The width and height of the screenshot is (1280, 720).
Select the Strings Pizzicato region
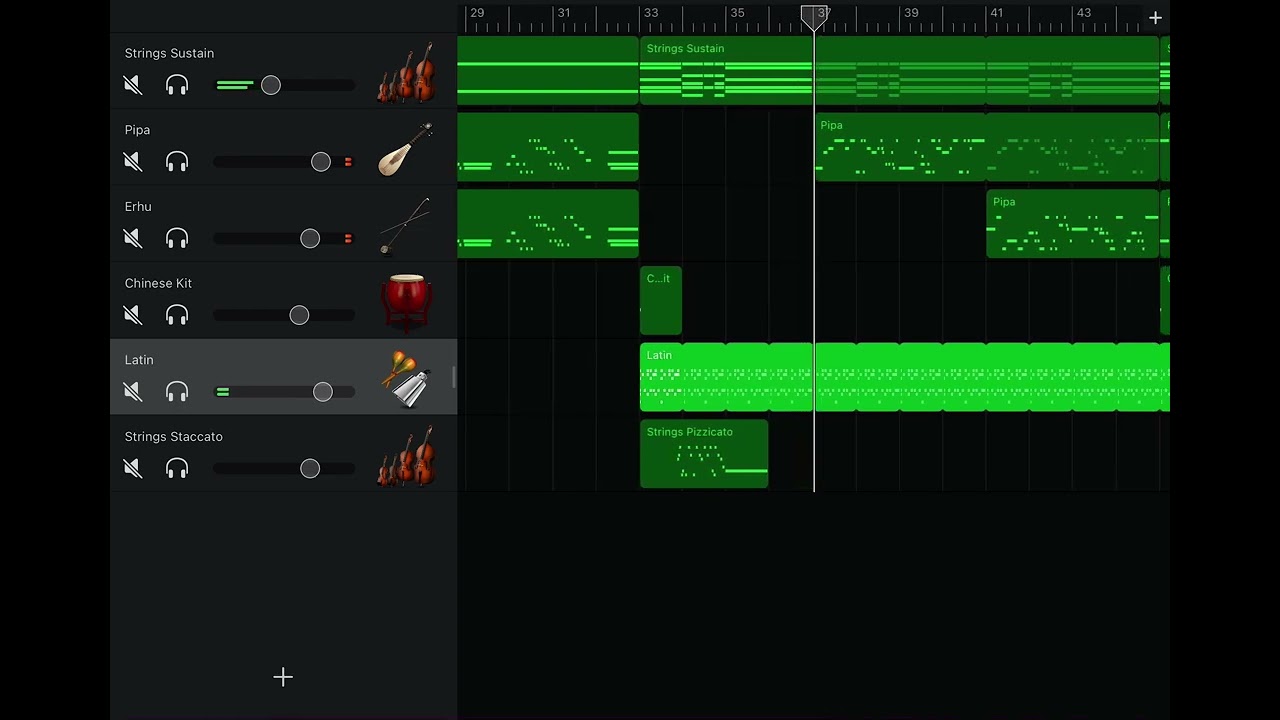pos(704,454)
